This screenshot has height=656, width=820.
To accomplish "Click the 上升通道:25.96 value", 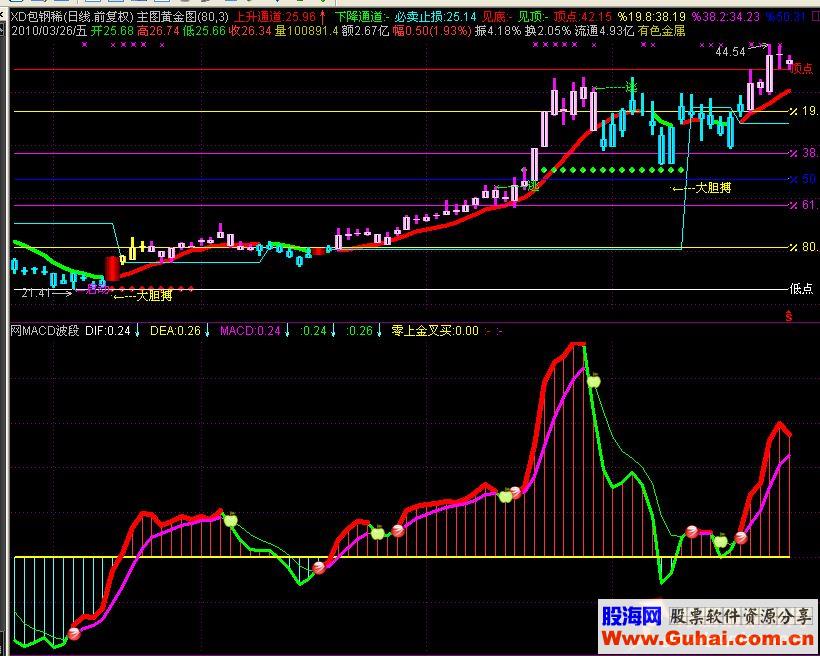I will click(275, 17).
